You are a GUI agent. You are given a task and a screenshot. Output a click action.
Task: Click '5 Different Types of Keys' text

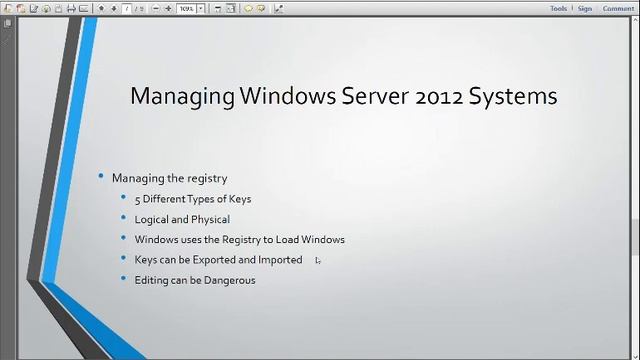tap(193, 199)
